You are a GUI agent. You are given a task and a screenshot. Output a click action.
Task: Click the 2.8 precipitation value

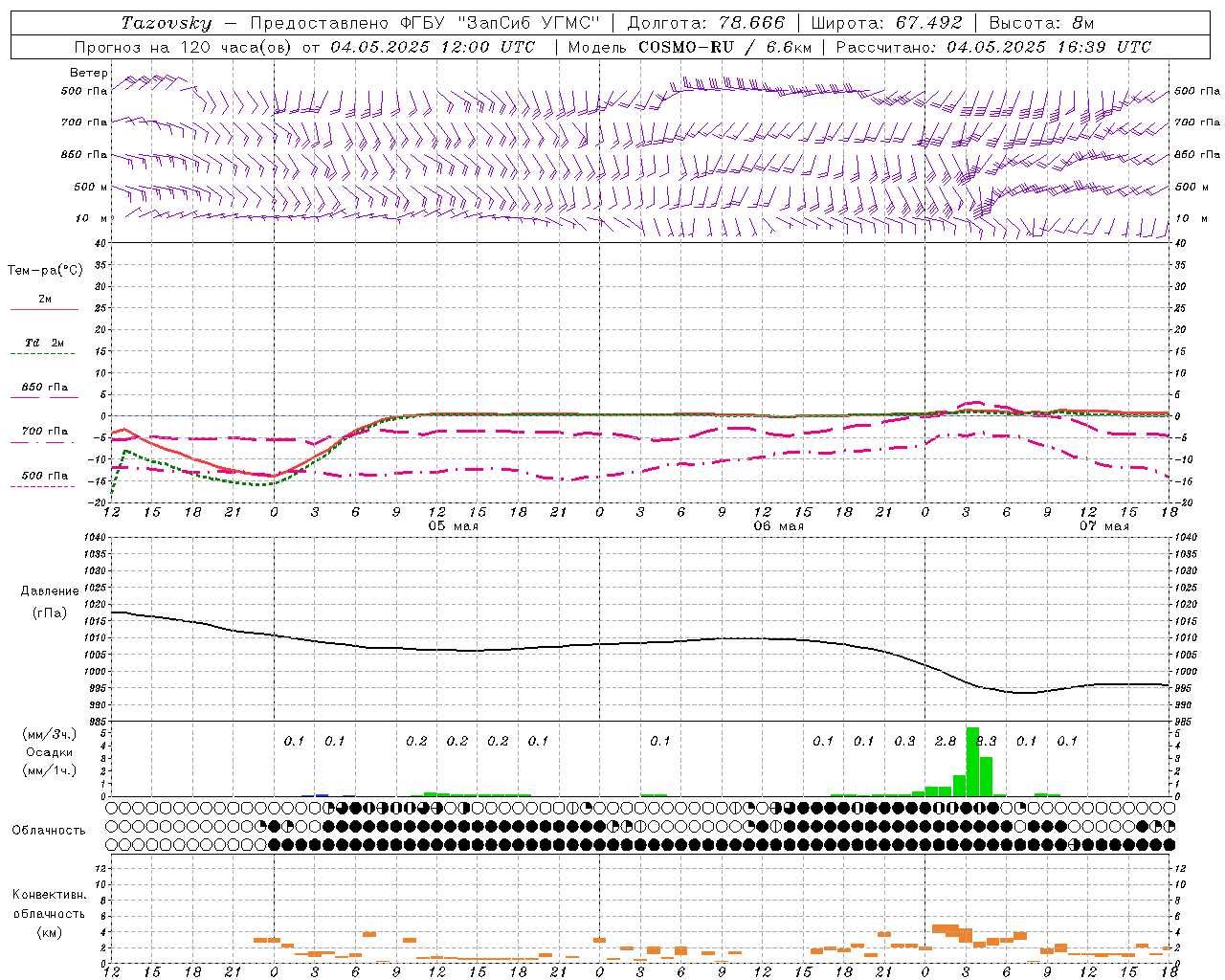point(946,742)
